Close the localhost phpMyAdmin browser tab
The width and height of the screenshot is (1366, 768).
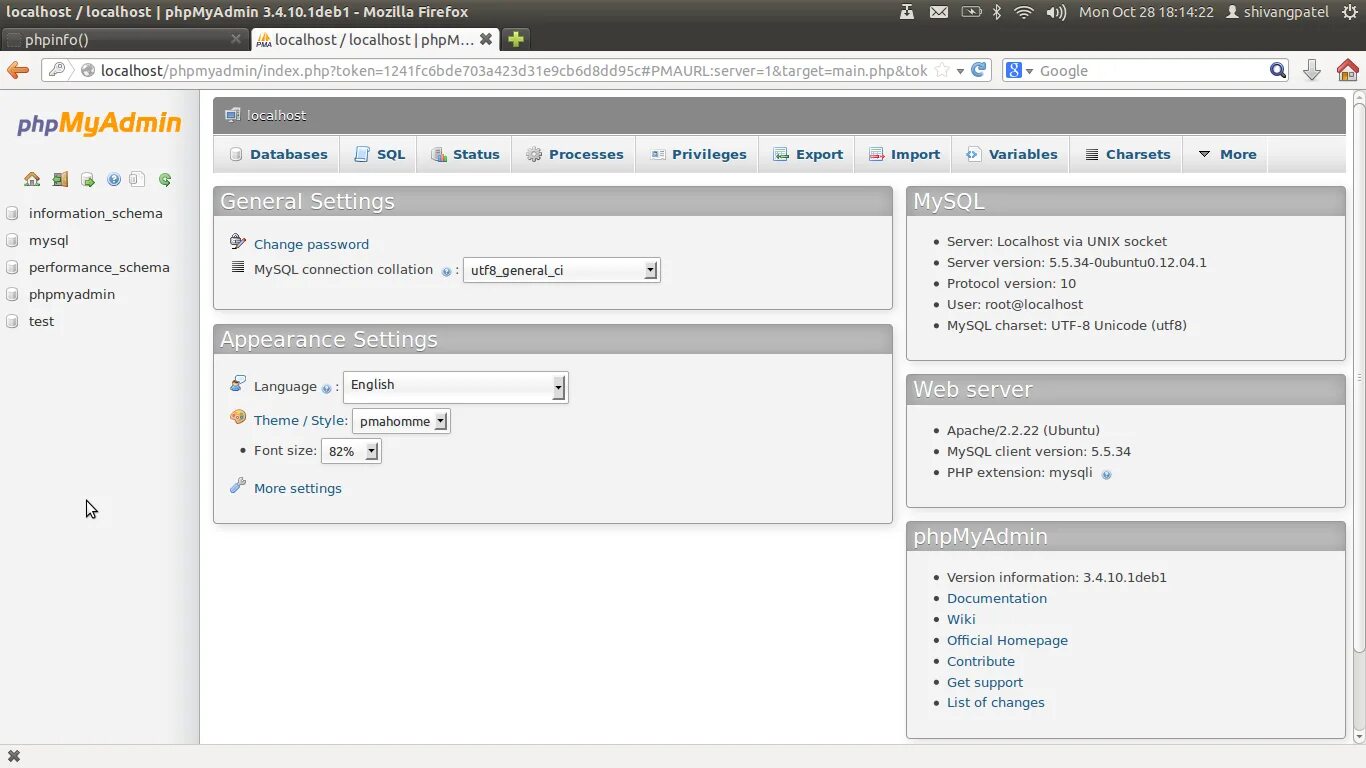[x=486, y=39]
